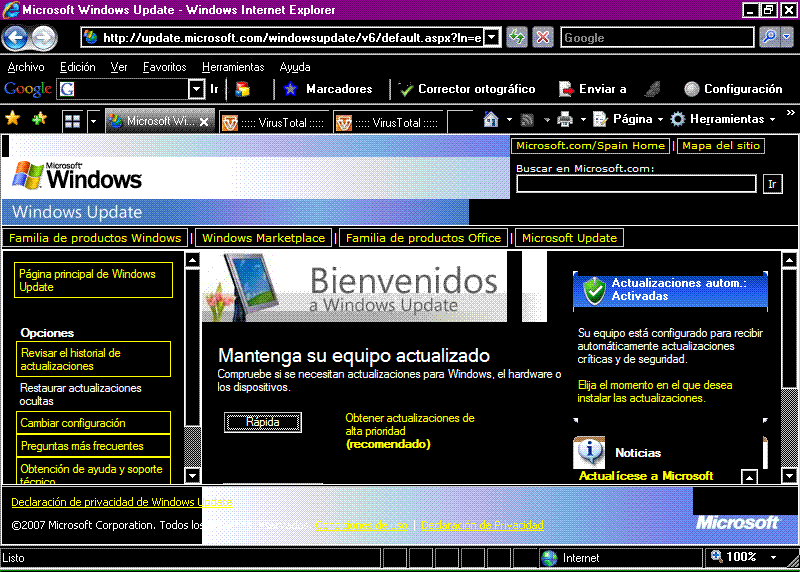The width and height of the screenshot is (800, 572).
Task: Run search with the magnifier icon
Action: click(x=769, y=37)
